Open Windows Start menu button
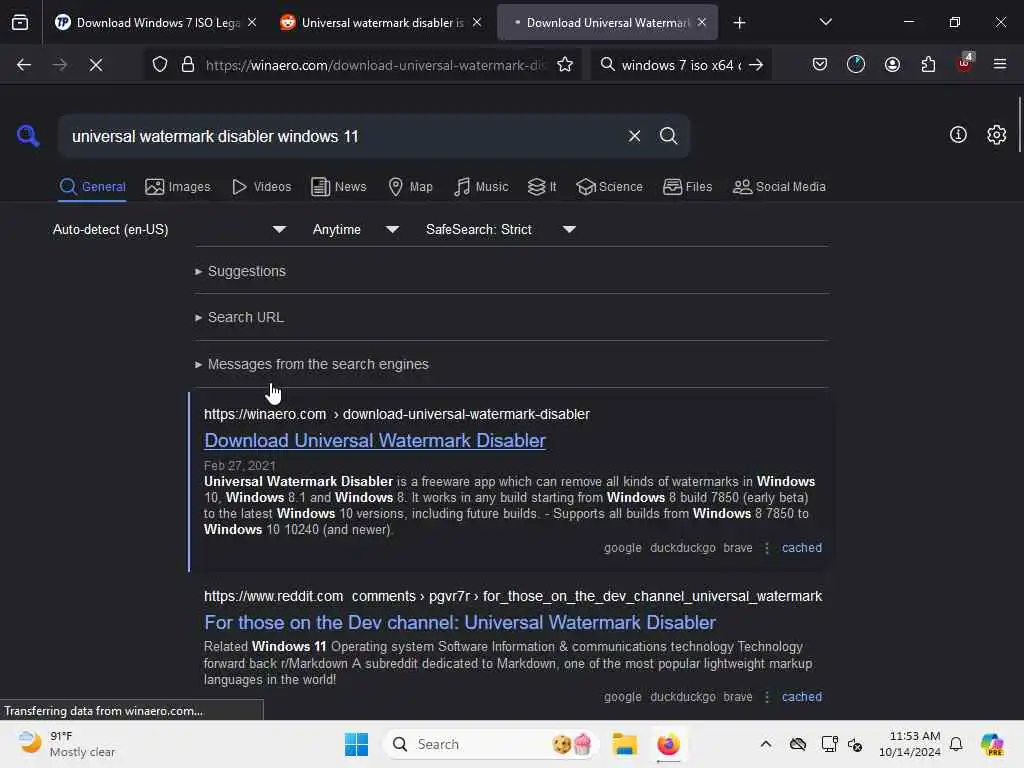This screenshot has height=768, width=1024. [x=356, y=744]
